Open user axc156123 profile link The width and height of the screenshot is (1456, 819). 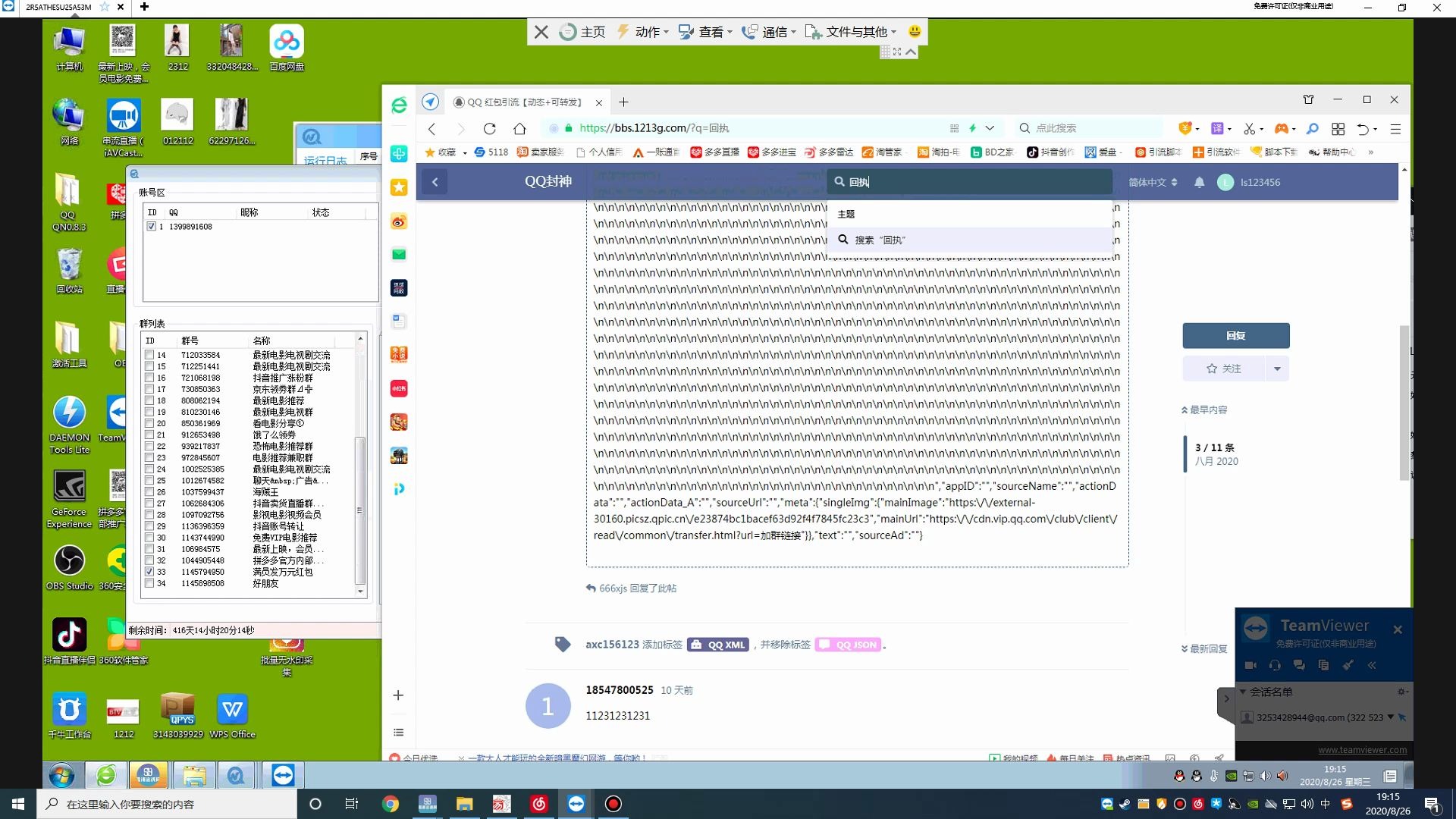pyautogui.click(x=612, y=645)
